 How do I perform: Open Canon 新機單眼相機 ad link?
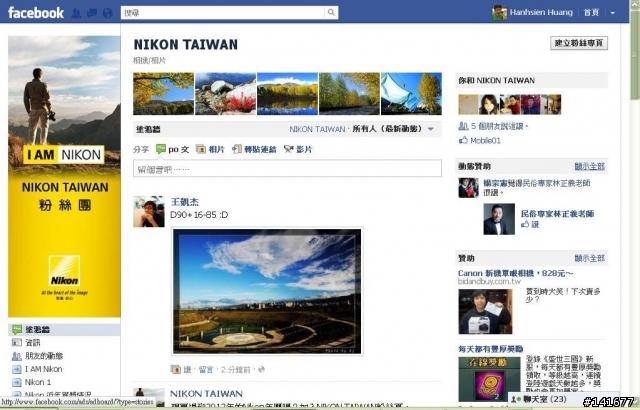[516, 273]
